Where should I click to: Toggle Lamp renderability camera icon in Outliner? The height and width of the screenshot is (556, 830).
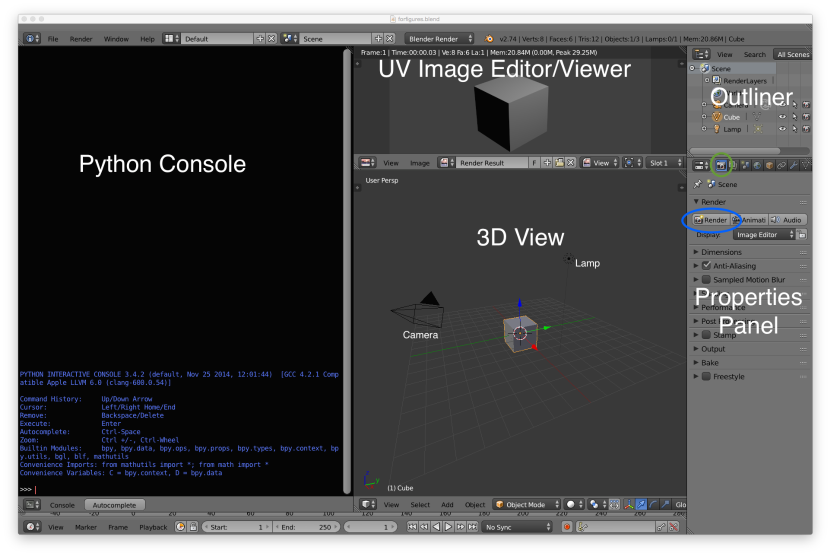806,129
